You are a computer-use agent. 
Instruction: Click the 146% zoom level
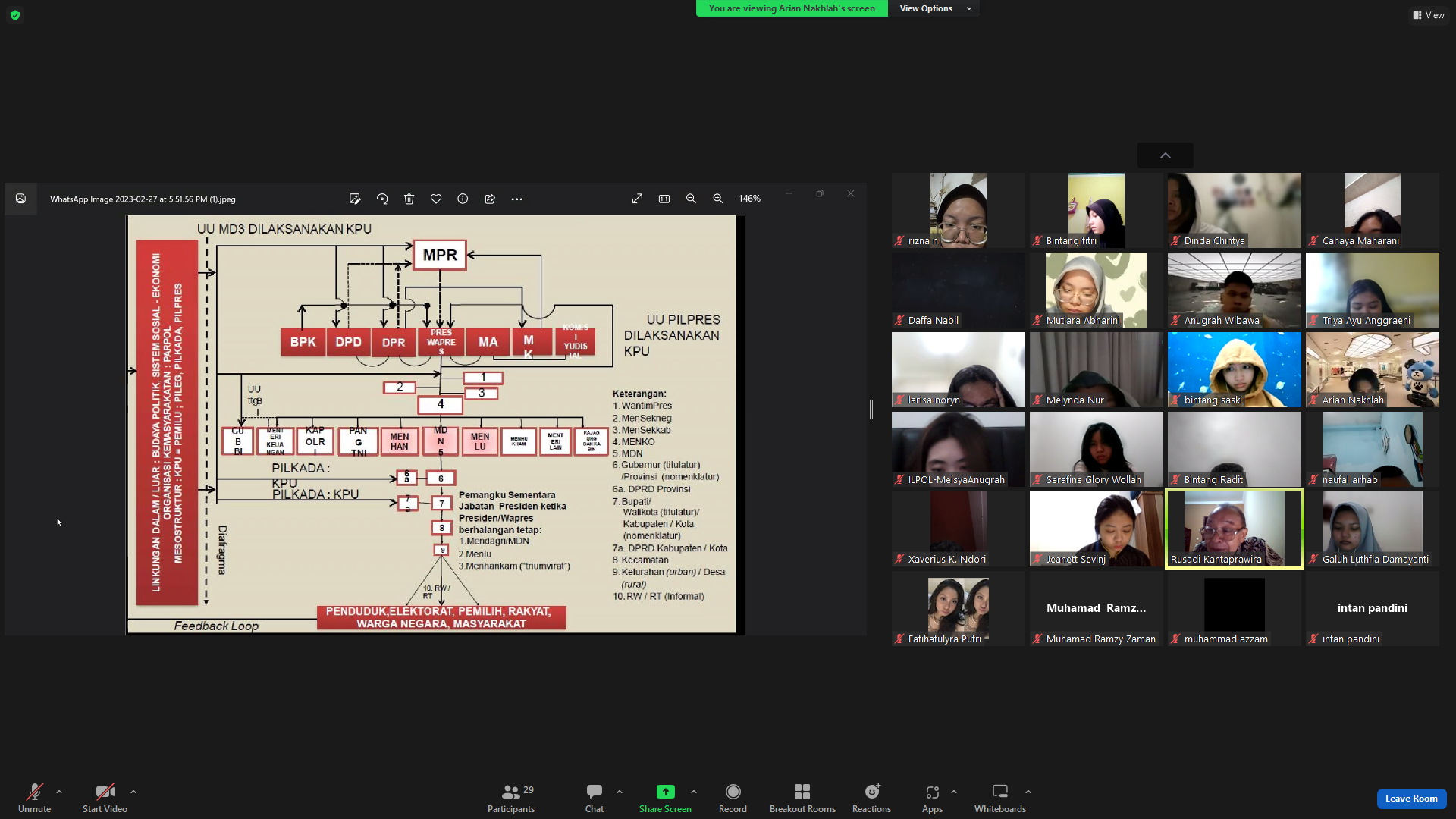[x=749, y=199]
